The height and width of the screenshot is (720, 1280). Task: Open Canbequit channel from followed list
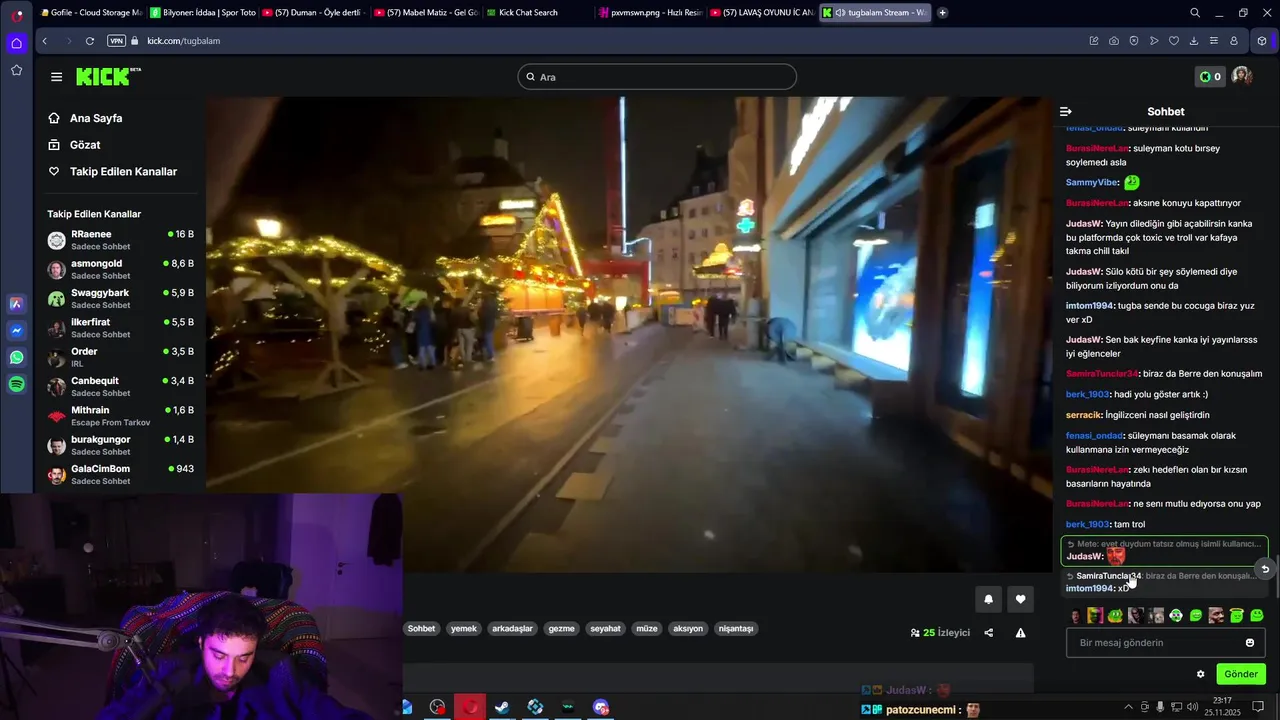pyautogui.click(x=121, y=386)
